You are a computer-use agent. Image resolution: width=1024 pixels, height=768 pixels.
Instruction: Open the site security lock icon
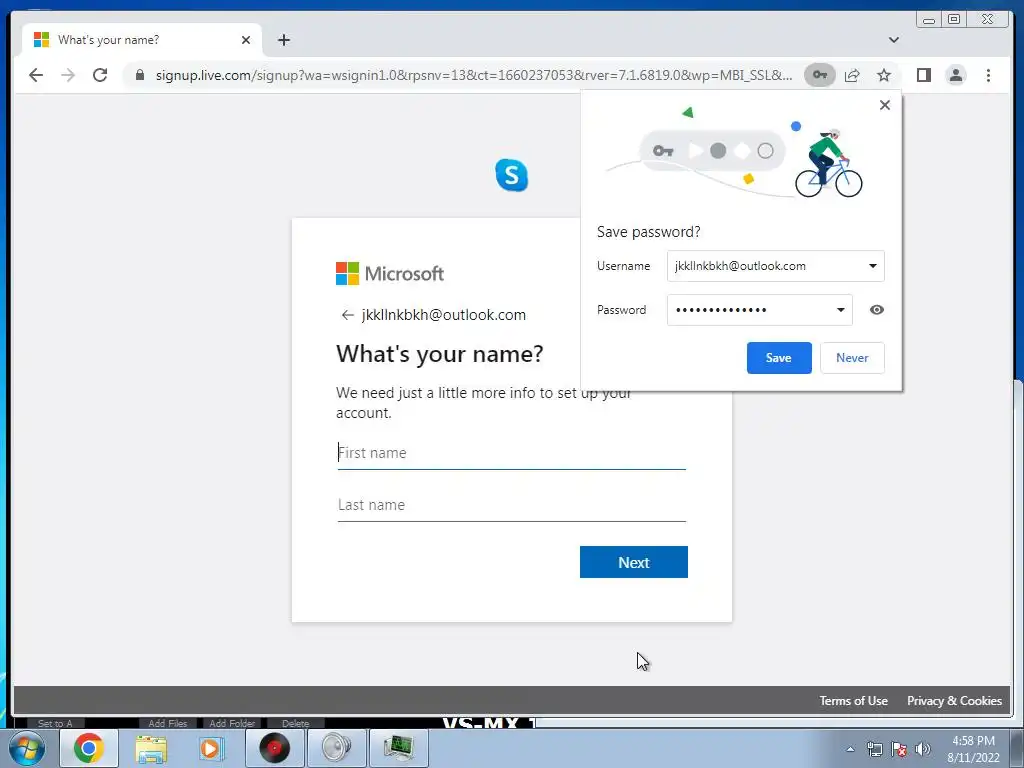[139, 75]
